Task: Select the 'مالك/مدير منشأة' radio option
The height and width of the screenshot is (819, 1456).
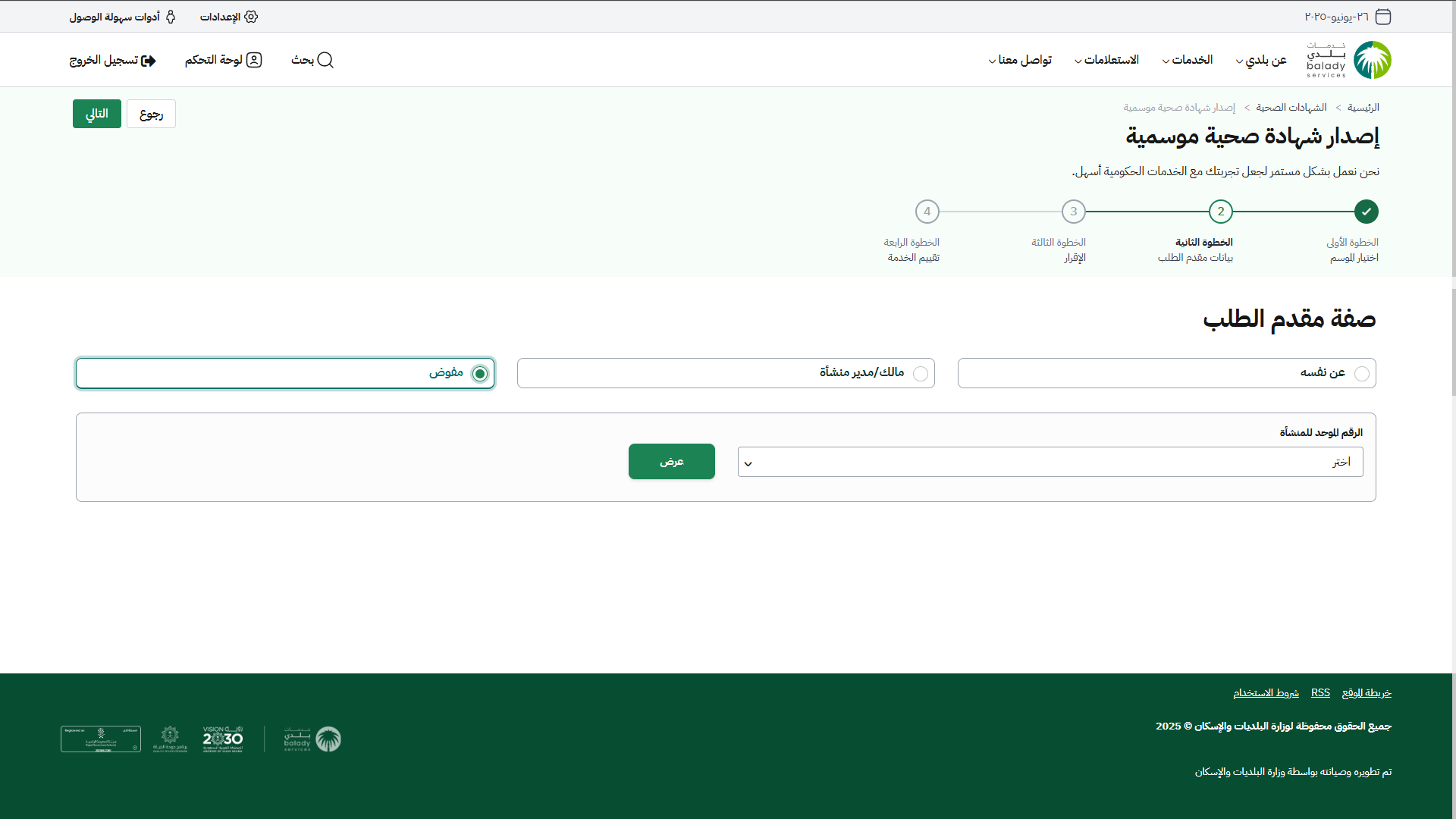Action: click(921, 374)
